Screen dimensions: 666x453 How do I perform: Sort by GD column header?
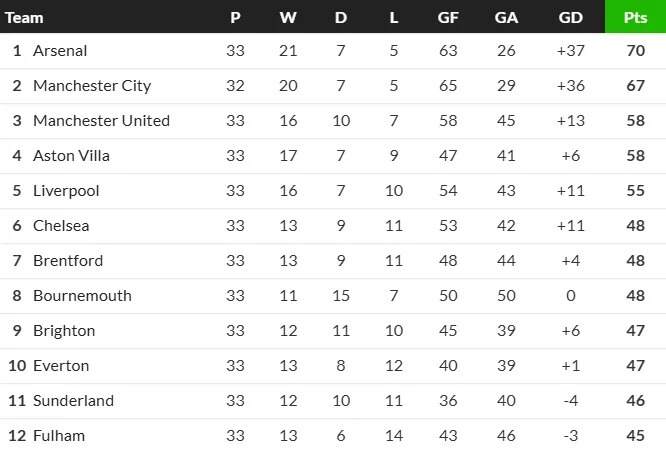(570, 17)
